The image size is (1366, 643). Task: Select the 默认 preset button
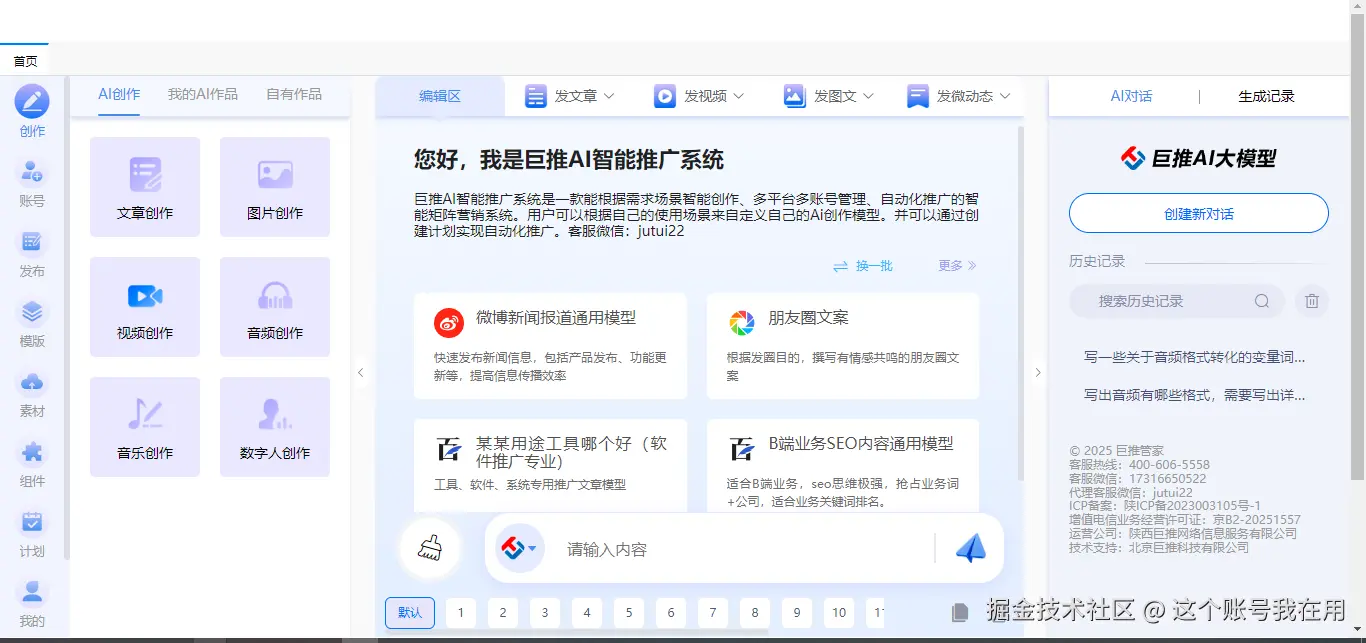point(410,612)
